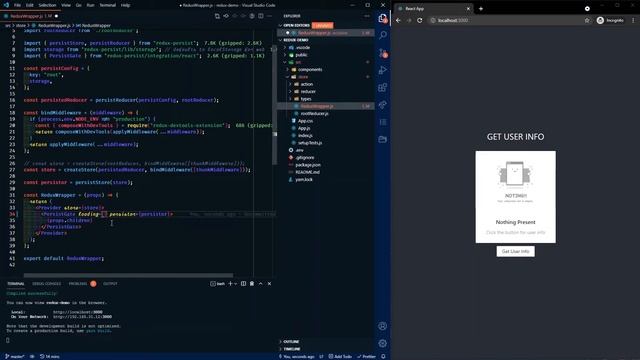Split the terminal panel
This screenshot has height=360, width=640.
tap(243, 284)
